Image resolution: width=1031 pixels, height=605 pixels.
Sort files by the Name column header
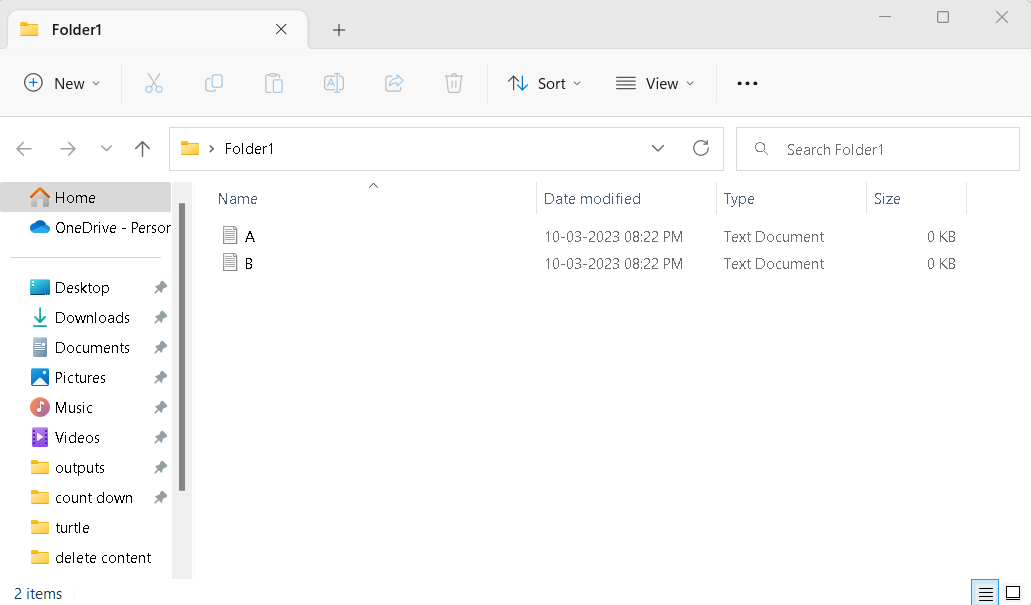point(237,199)
